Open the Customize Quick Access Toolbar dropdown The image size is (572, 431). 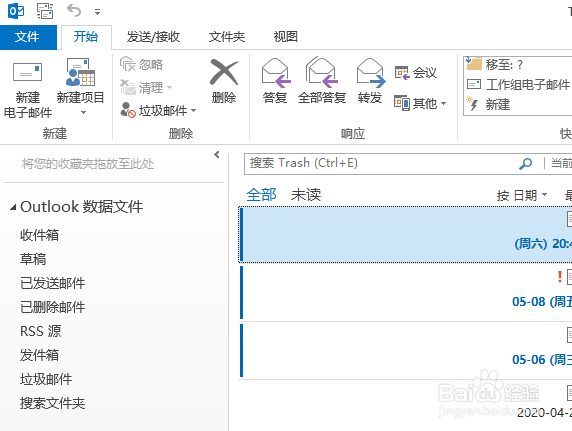97,12
